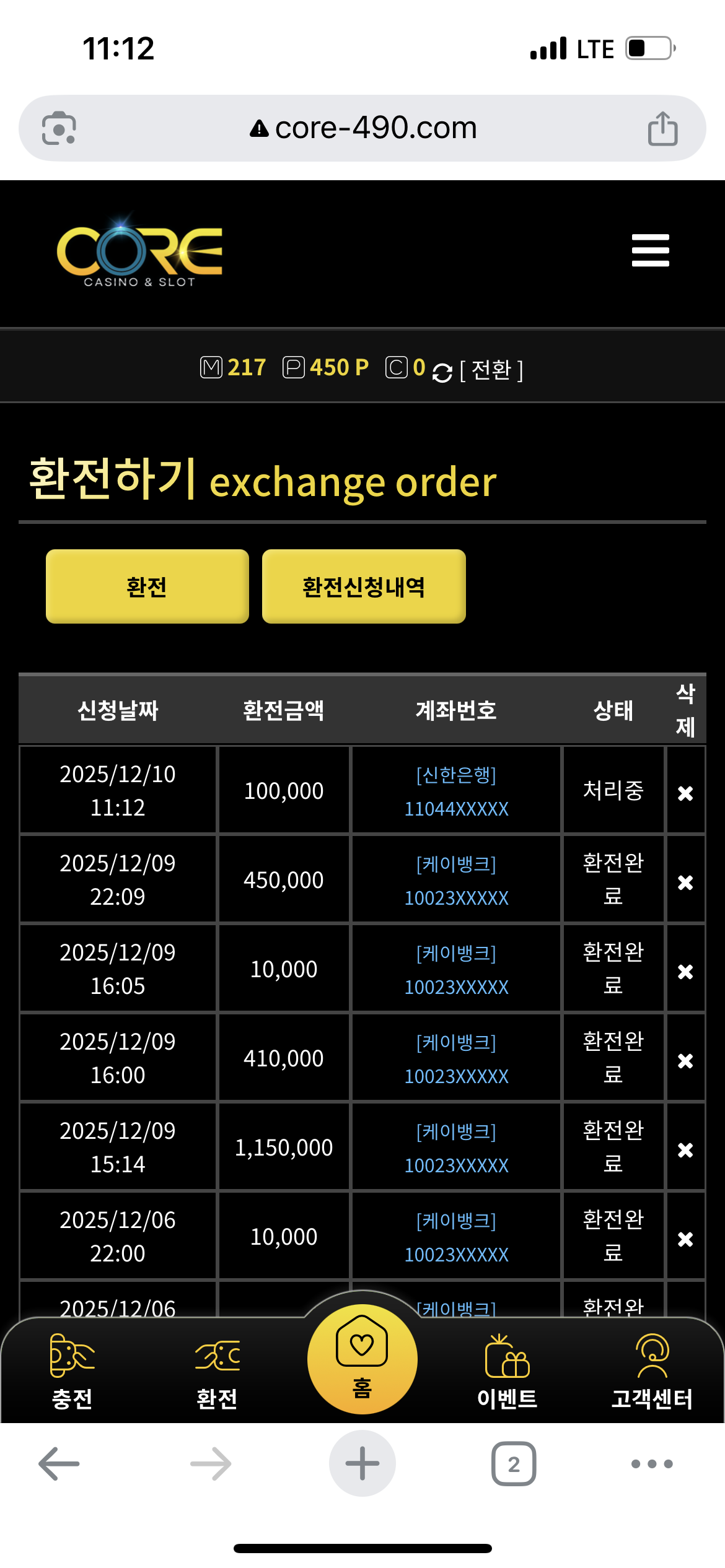This screenshot has width=725, height=1568.
Task: Delete the 100,000 처리중 withdrawal row
Action: pyautogui.click(x=685, y=793)
